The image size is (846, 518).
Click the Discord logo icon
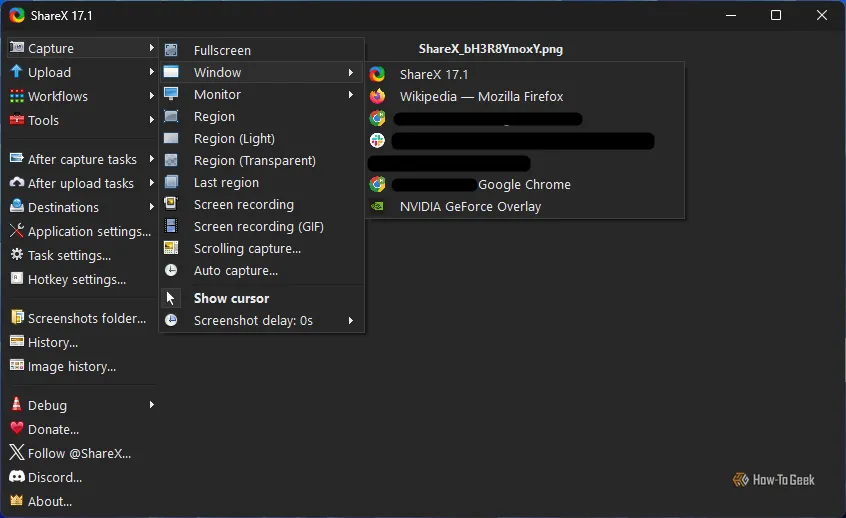(x=16, y=477)
